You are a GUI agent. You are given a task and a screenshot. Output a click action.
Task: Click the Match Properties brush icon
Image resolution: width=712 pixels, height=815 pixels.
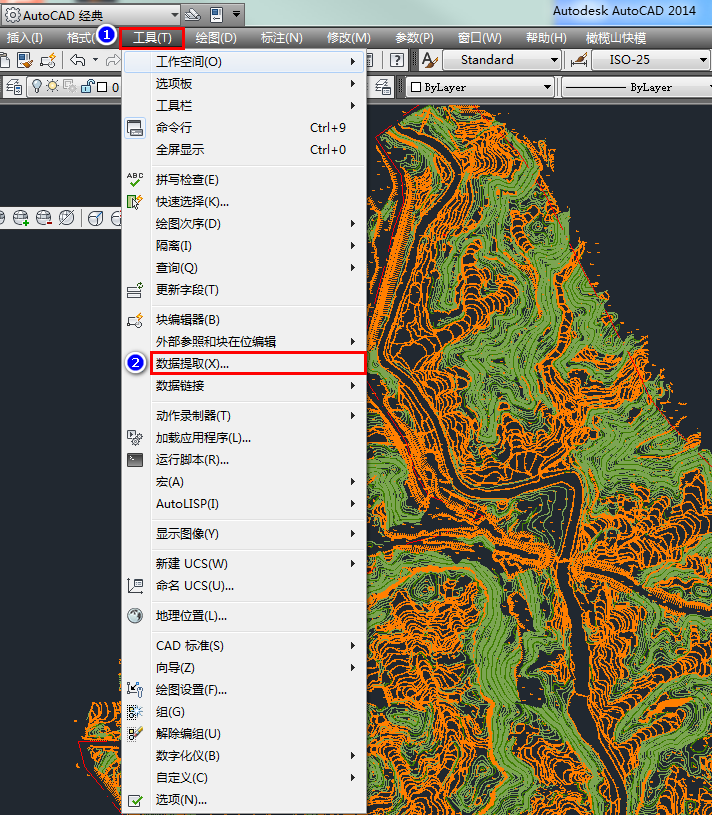tap(24, 60)
